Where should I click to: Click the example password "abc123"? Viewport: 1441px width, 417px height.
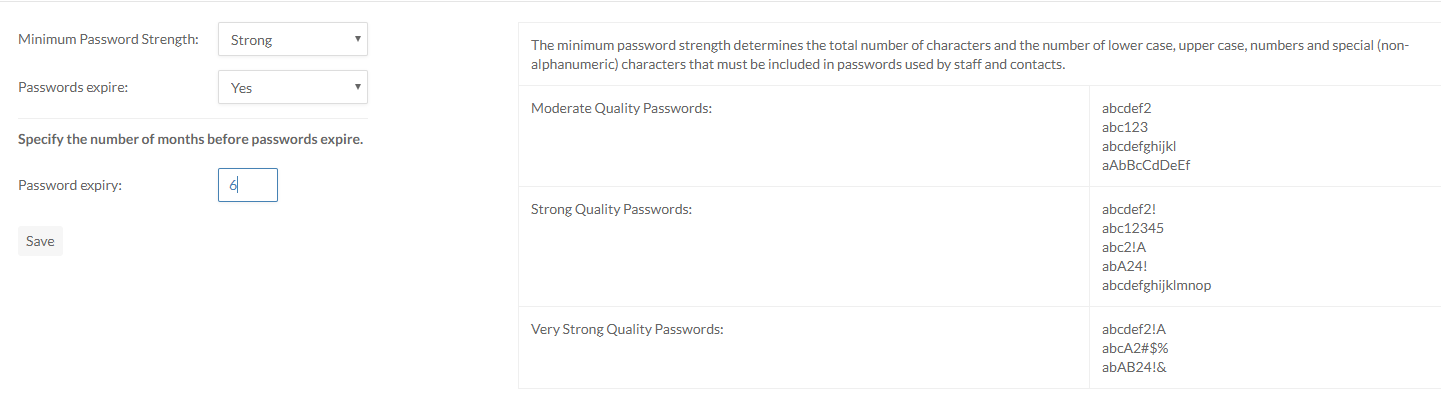point(1124,127)
